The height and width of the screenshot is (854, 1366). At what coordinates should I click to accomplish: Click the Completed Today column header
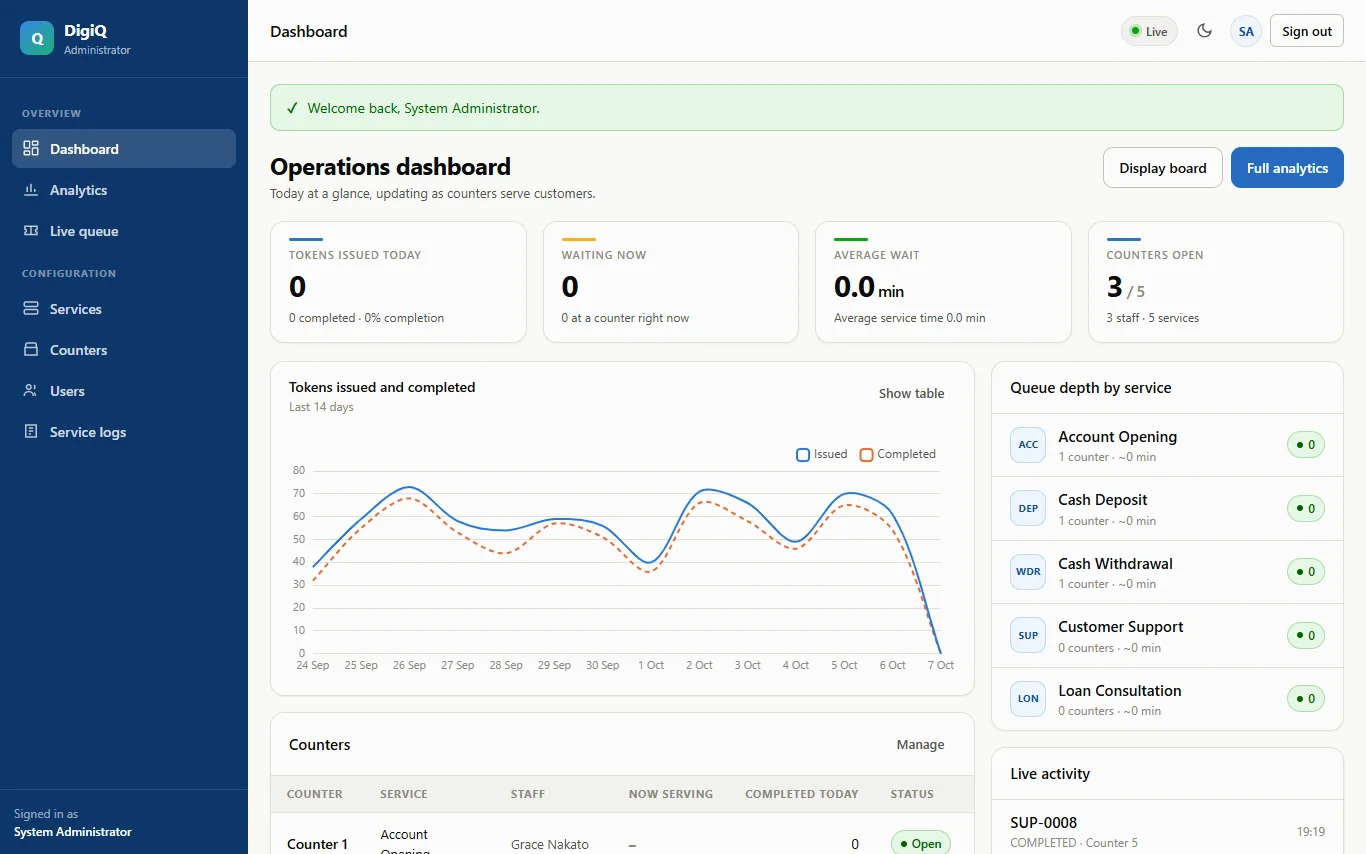click(802, 794)
